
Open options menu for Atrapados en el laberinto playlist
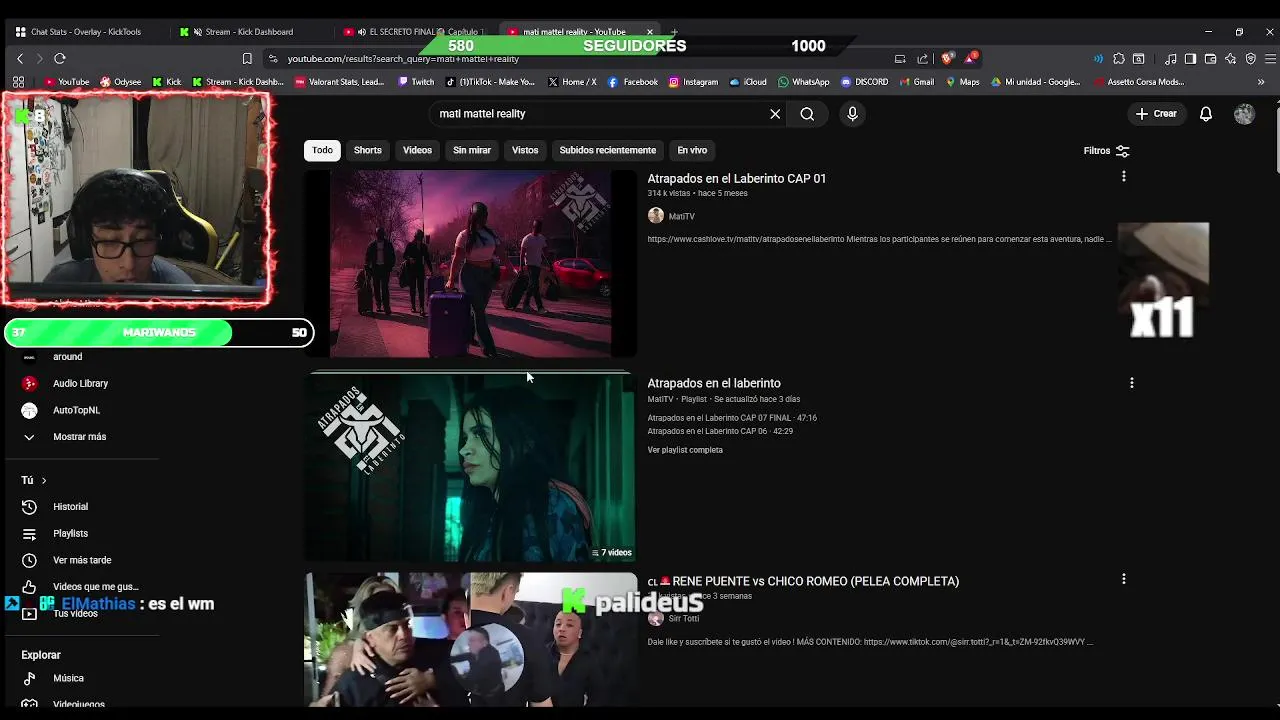click(1131, 383)
